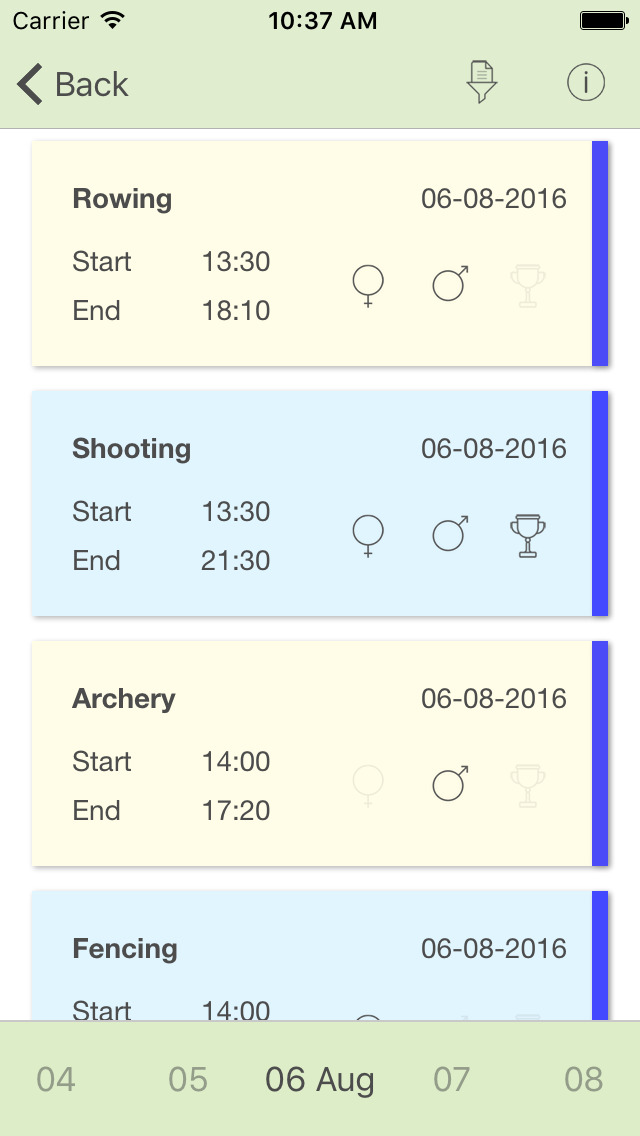Viewport: 640px width, 1136px height.
Task: Select day 07 in date strip
Action: tap(452, 1080)
